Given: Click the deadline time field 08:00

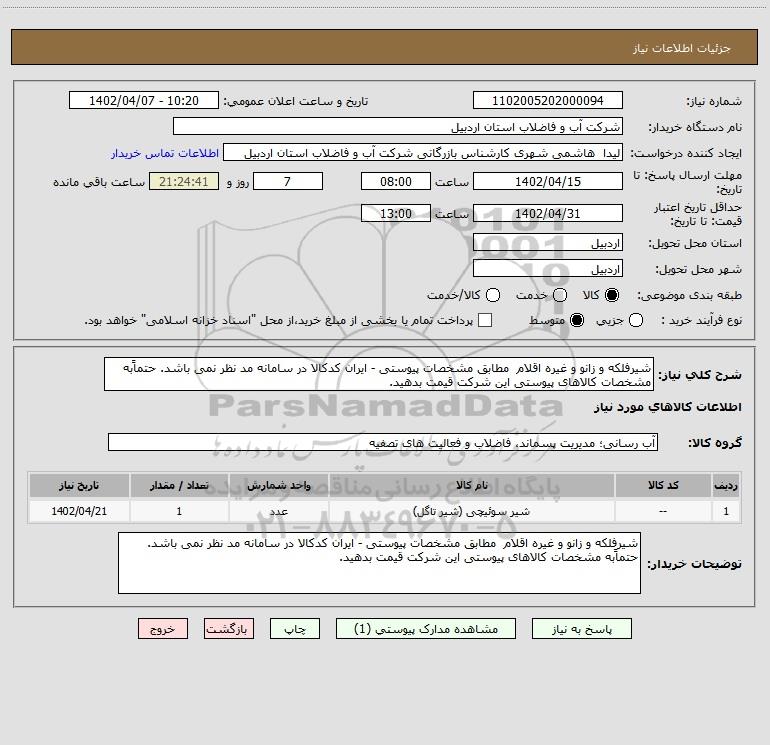Looking at the screenshot, I should click(x=396, y=181).
